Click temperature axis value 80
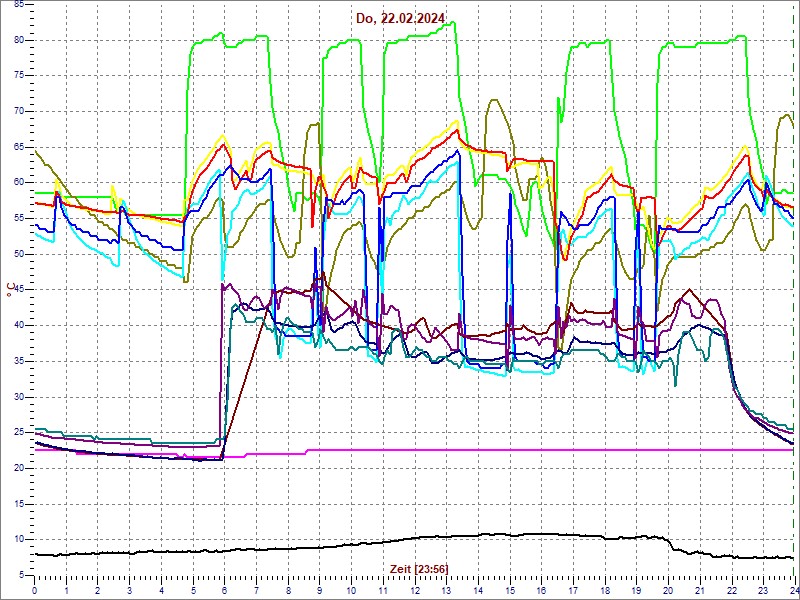 click(19, 40)
